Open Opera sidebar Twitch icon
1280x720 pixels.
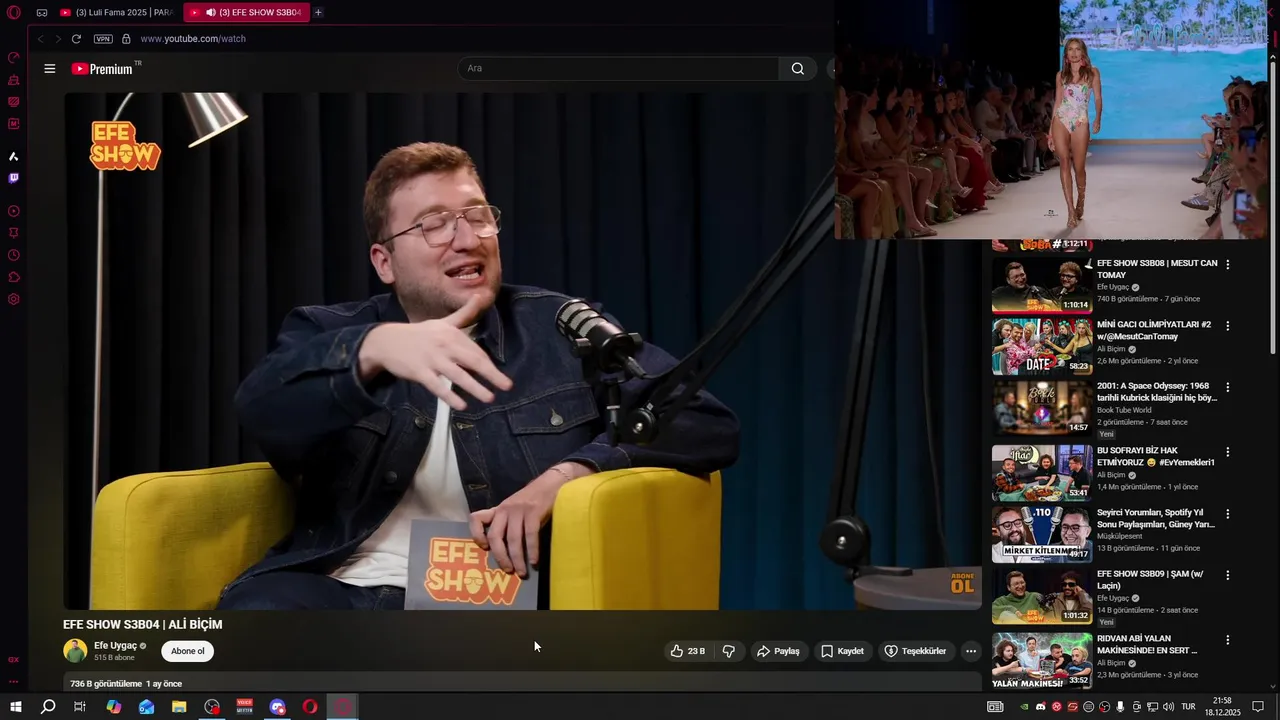click(x=14, y=178)
